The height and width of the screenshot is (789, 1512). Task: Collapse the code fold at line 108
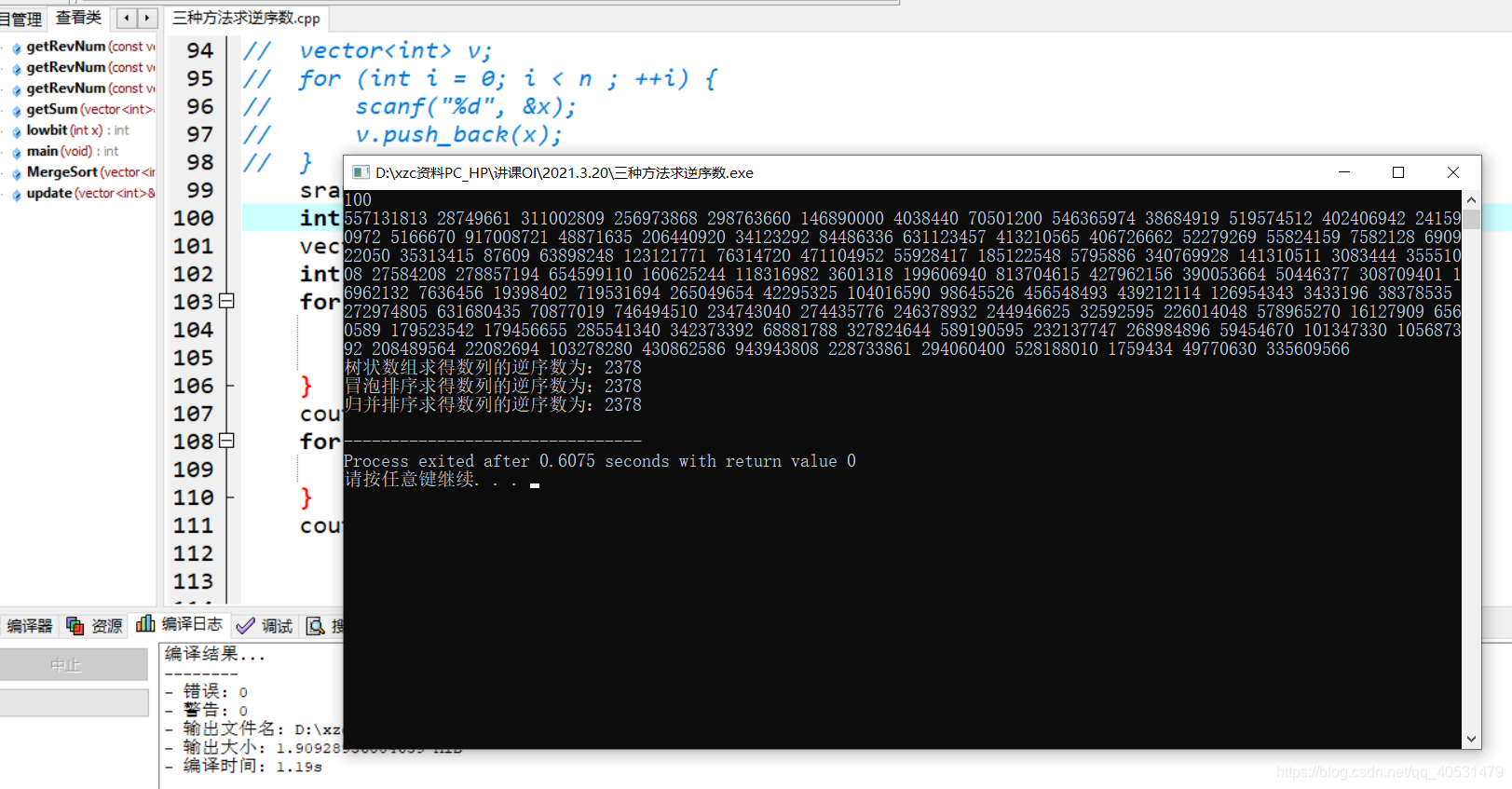coord(226,441)
